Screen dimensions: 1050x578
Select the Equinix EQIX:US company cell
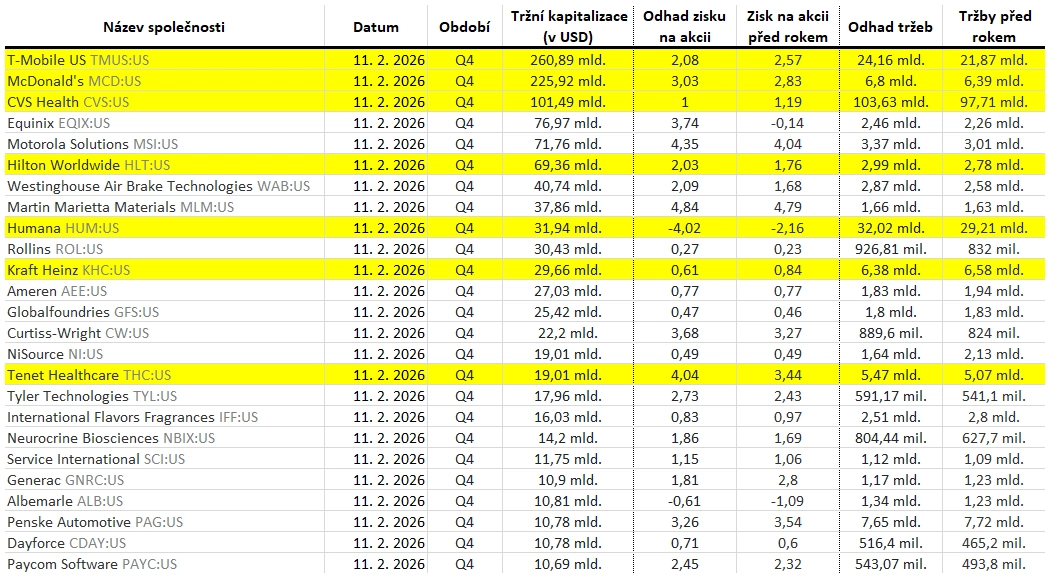coord(59,123)
